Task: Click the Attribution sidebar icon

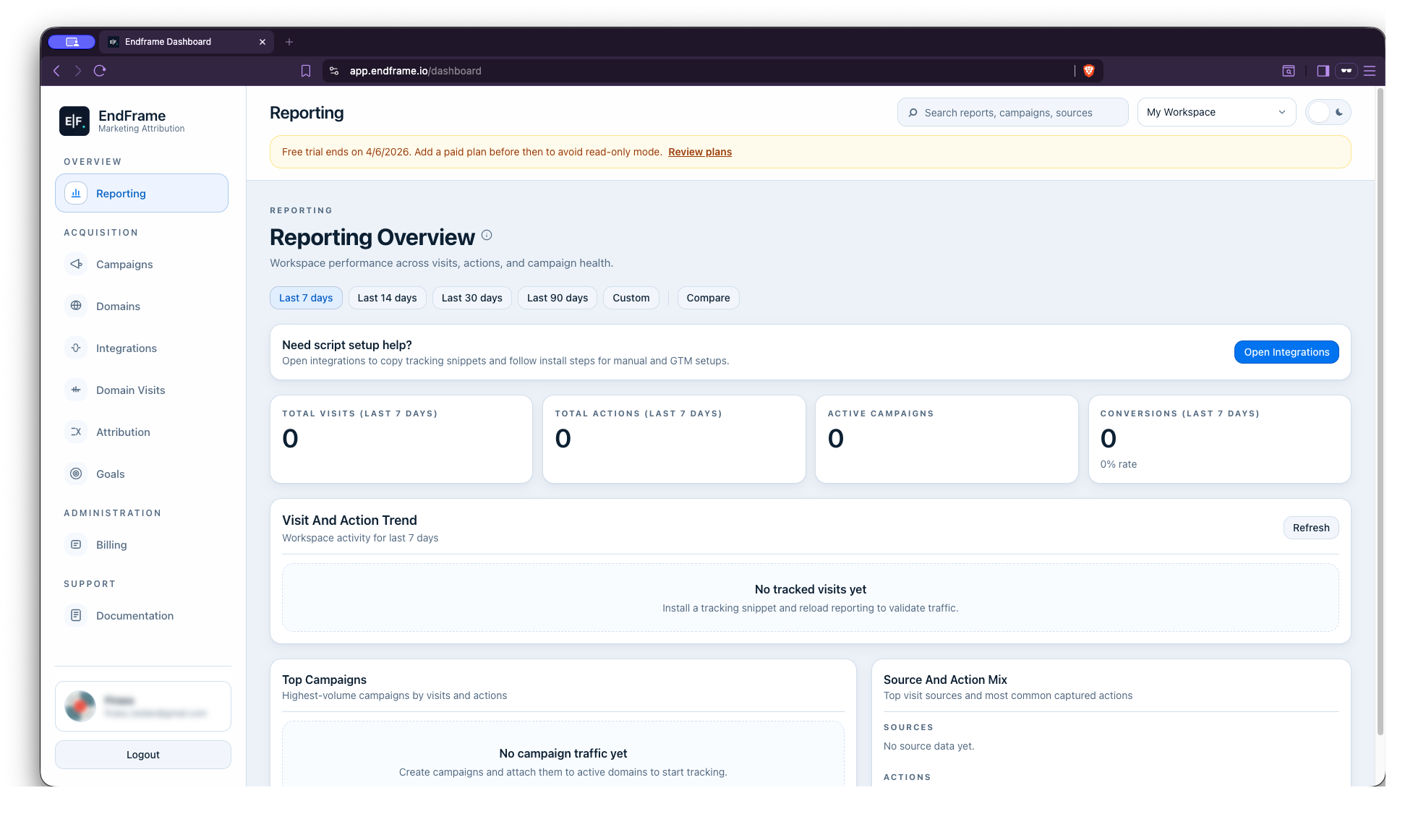Action: coord(76,432)
